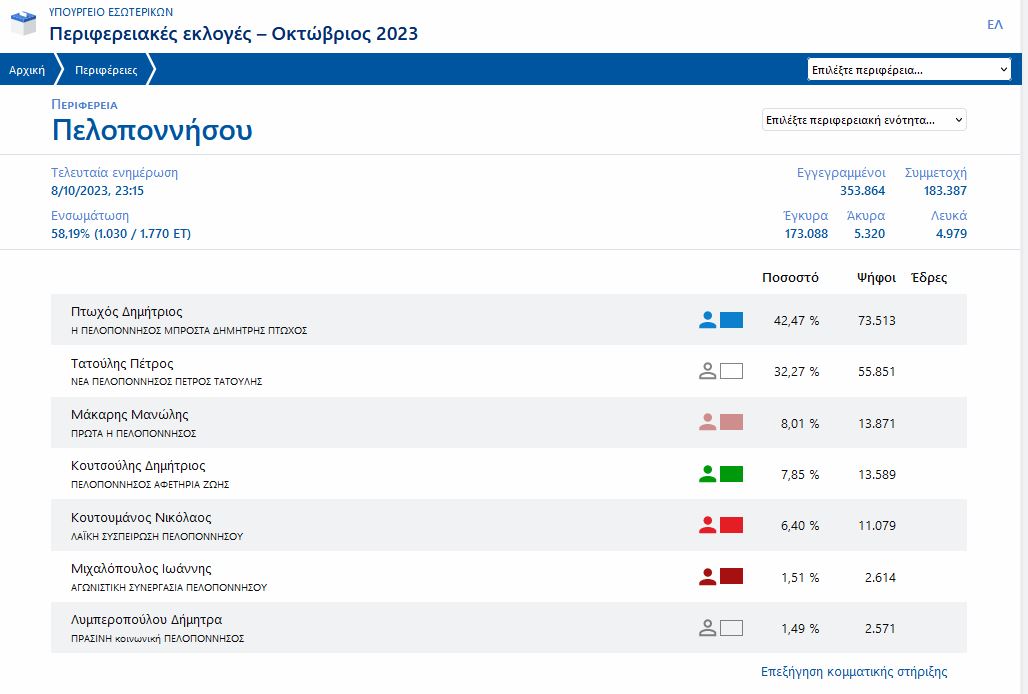Image resolution: width=1028 pixels, height=694 pixels.
Task: Select the Περιφέρειες breadcrumb tab
Action: pyautogui.click(x=106, y=70)
